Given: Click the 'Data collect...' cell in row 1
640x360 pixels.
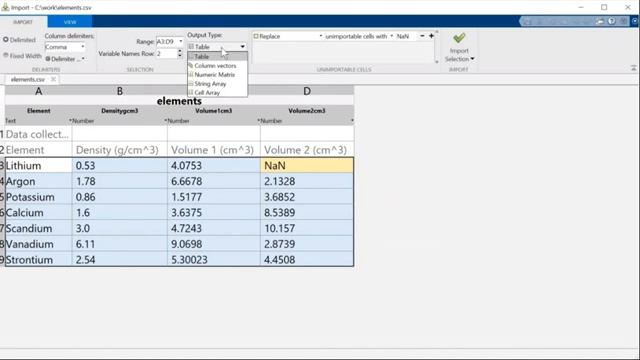Looking at the screenshot, I should [x=38, y=134].
